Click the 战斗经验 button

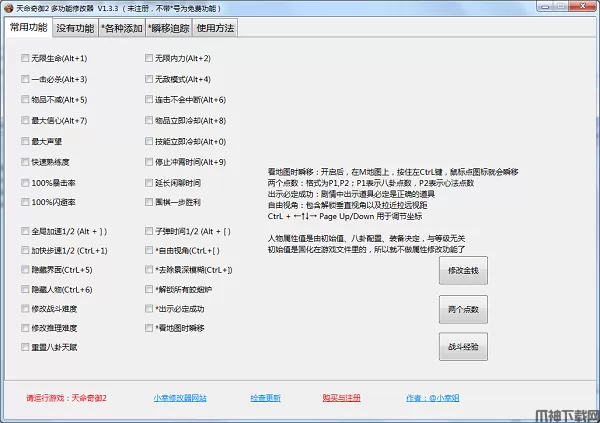pos(463,347)
